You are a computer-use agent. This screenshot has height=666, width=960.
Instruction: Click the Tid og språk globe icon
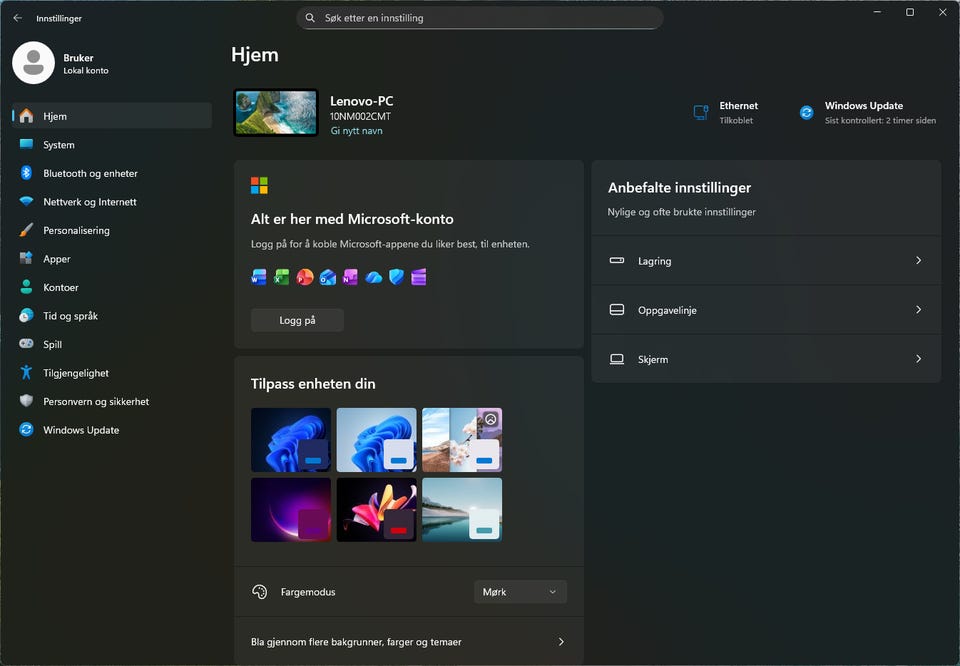click(26, 315)
